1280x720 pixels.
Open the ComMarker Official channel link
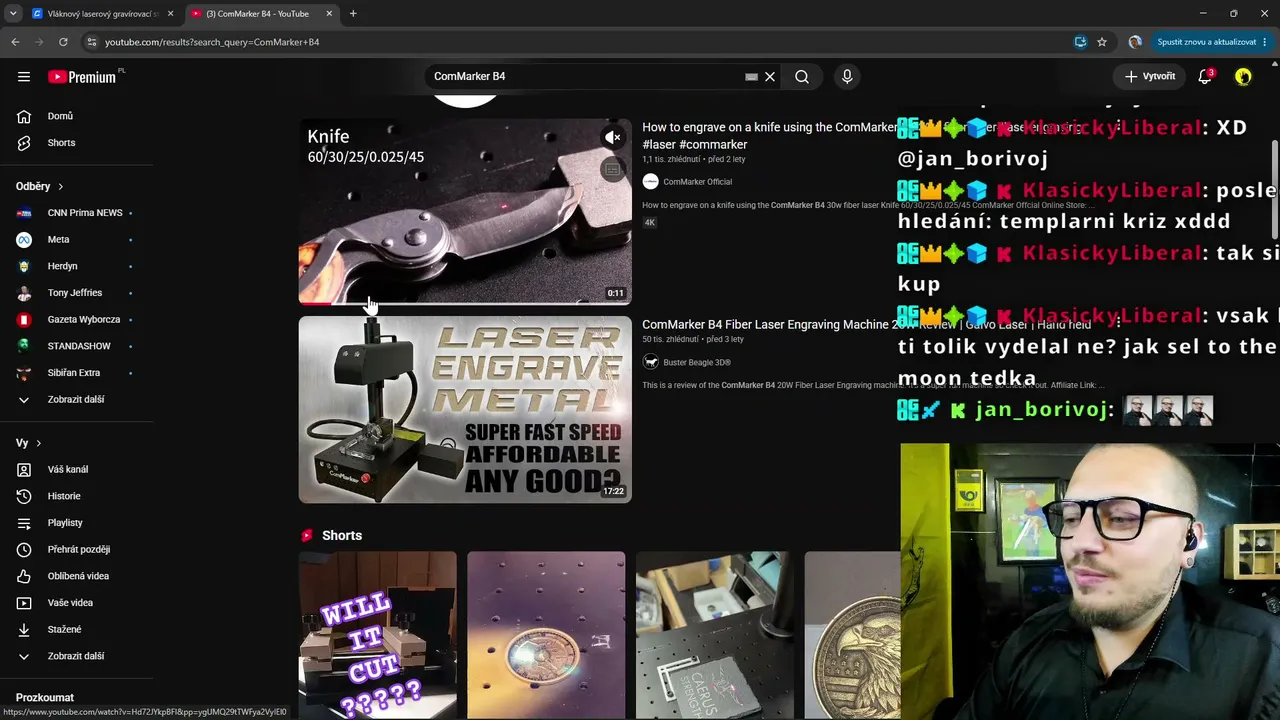(x=697, y=182)
